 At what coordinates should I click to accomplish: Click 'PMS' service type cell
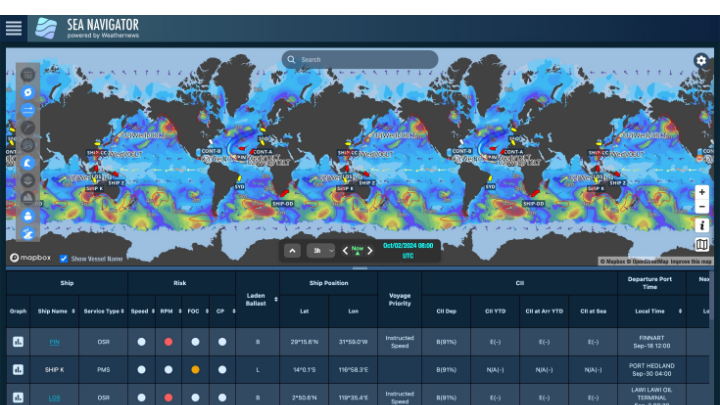pos(103,370)
